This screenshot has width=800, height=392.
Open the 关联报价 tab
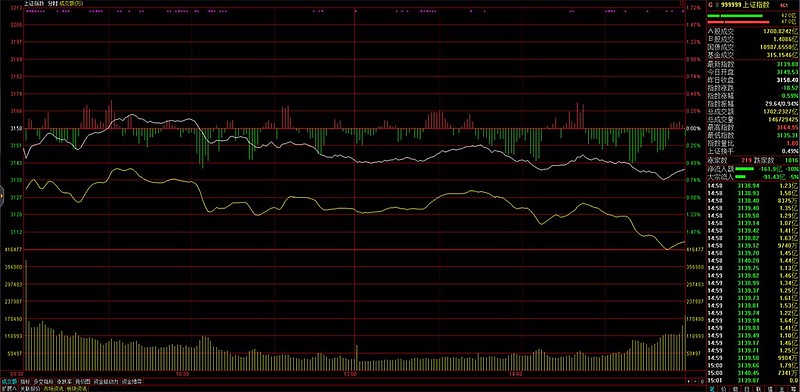30,388
